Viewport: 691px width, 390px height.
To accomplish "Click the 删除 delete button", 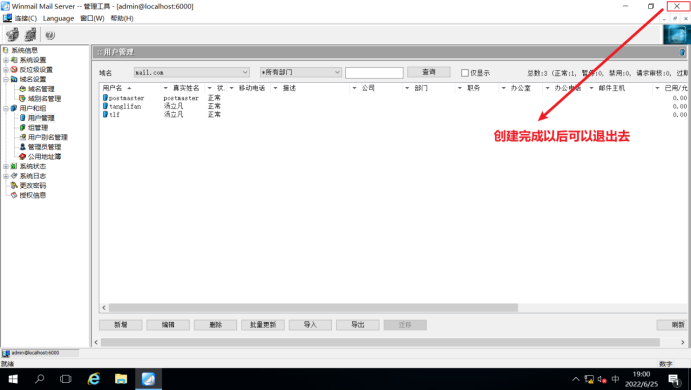I will click(x=215, y=325).
